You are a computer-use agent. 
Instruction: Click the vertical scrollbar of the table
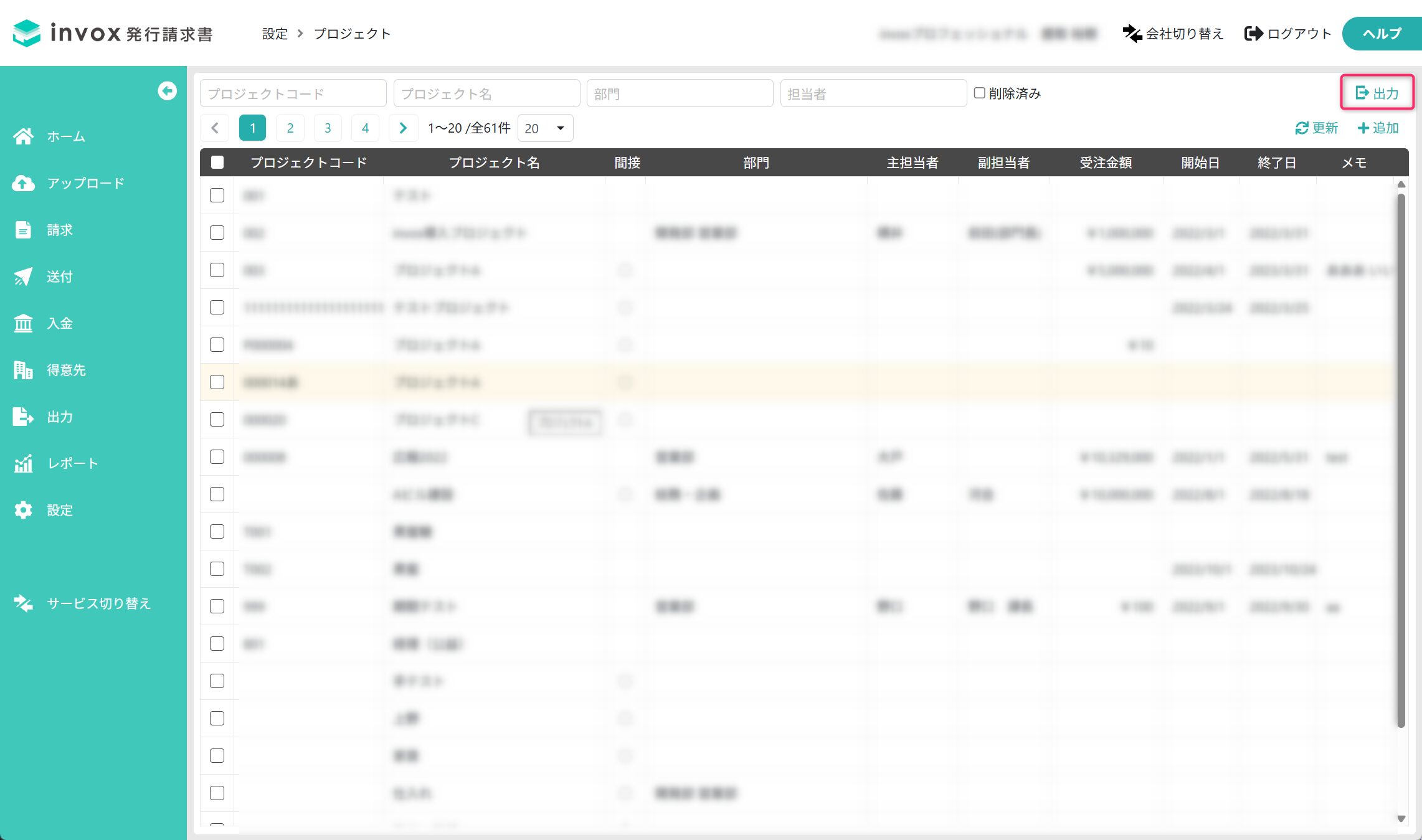[1401, 461]
